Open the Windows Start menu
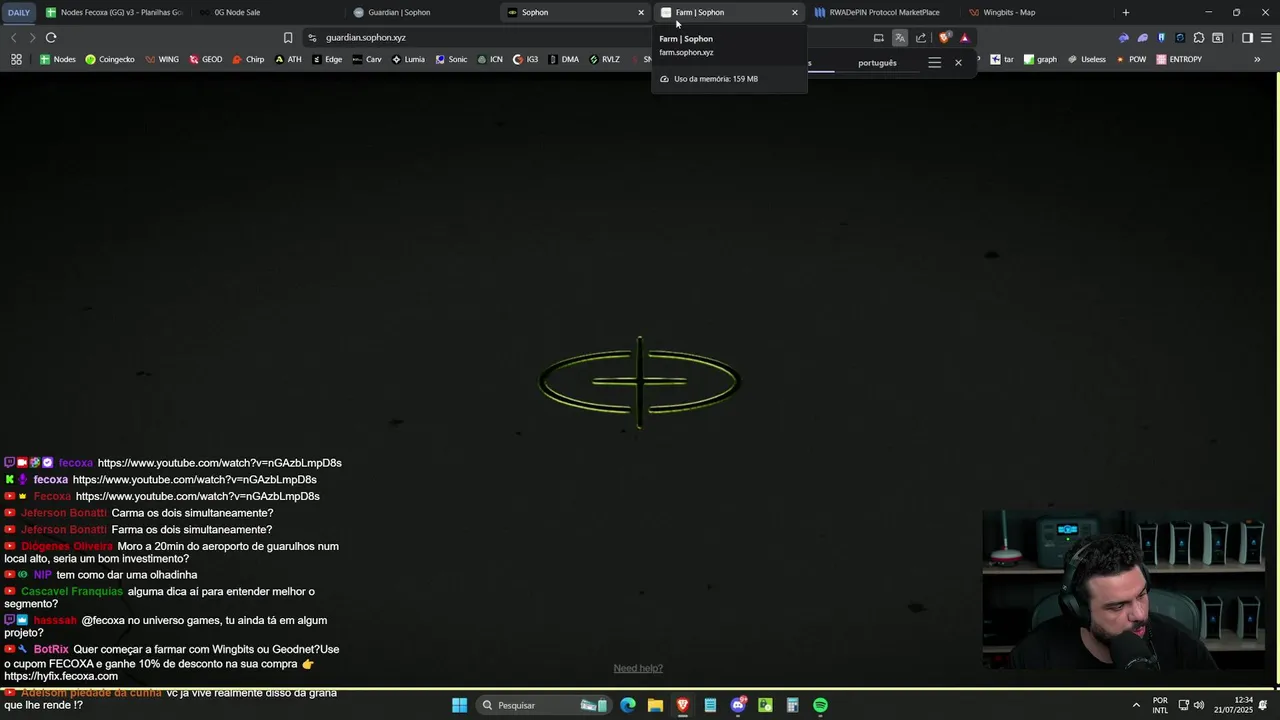Viewport: 1280px width, 720px height. click(459, 705)
